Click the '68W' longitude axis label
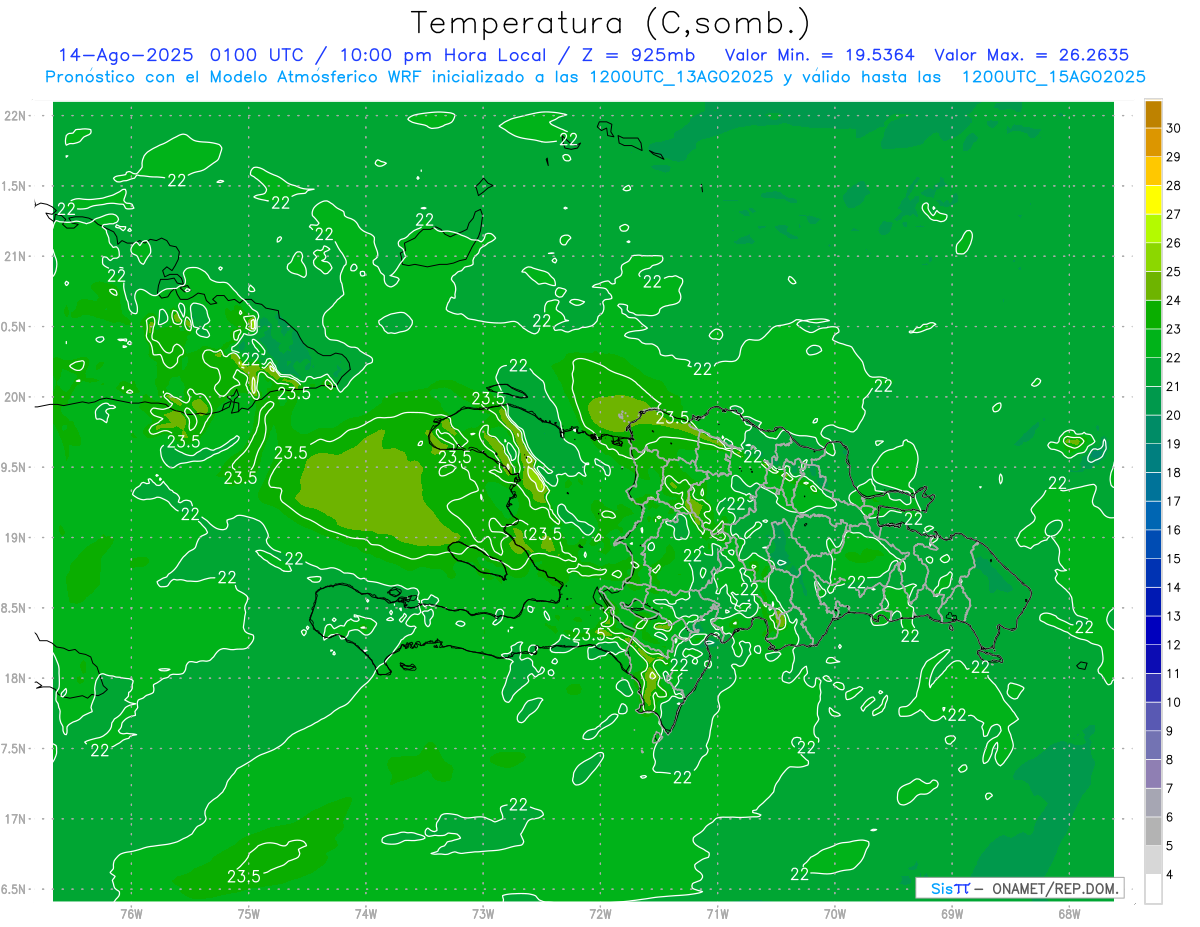 pos(1069,914)
